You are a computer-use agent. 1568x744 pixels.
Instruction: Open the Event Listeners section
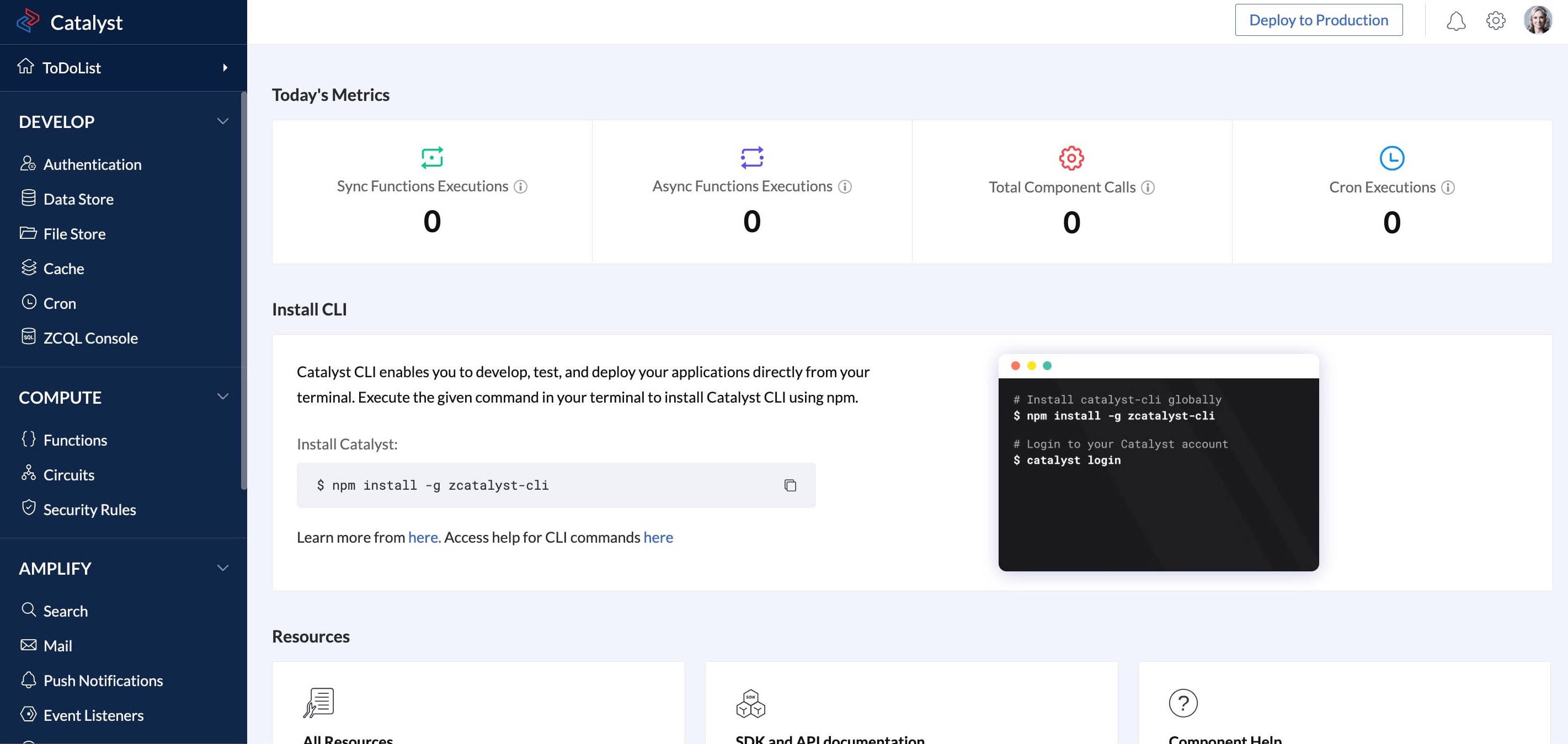coord(94,715)
